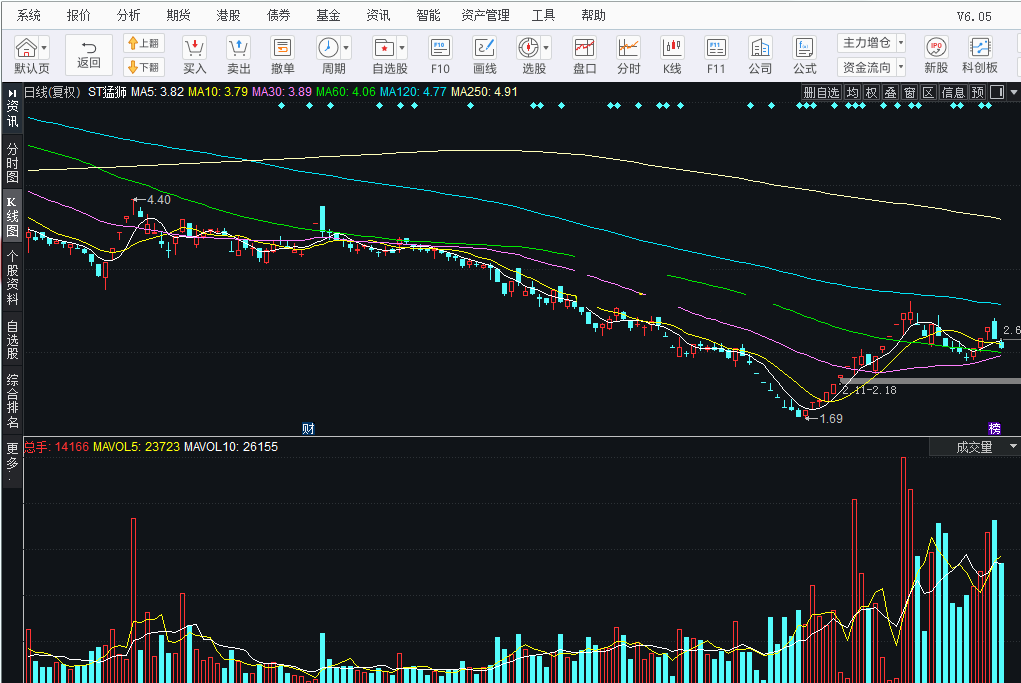Expand the chart options triangle menu
The height and width of the screenshot is (683, 1021).
(x=1014, y=92)
